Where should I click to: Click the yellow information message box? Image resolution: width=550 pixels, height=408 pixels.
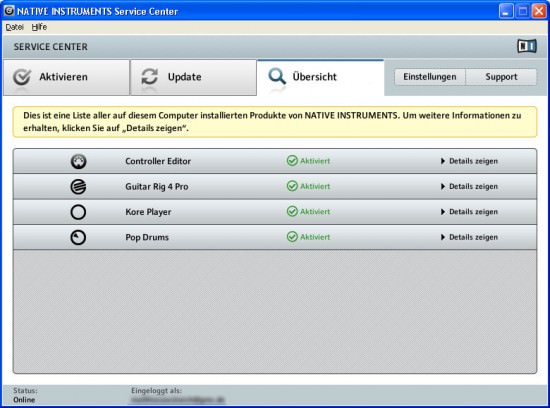pyautogui.click(x=275, y=122)
